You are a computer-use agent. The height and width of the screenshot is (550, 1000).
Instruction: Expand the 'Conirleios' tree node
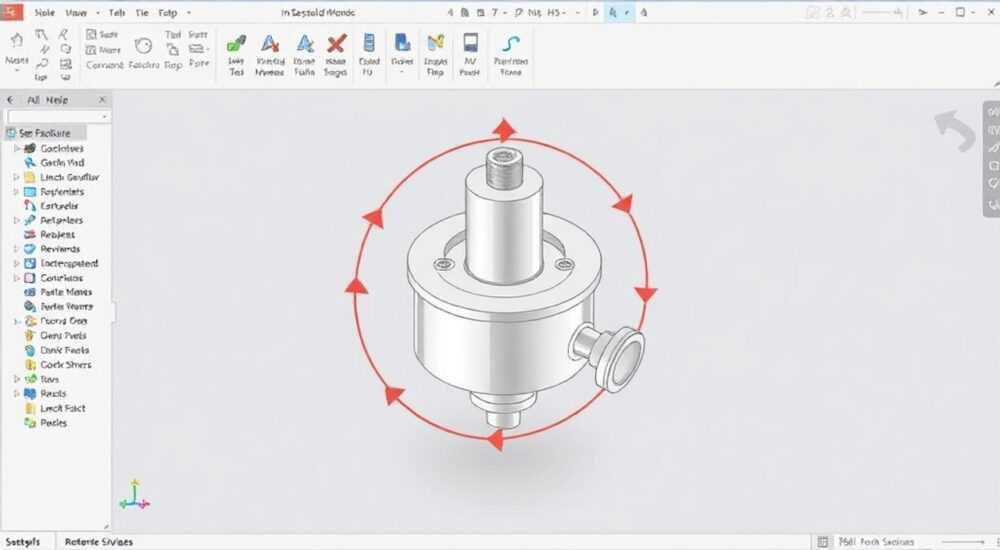pyautogui.click(x=17, y=278)
